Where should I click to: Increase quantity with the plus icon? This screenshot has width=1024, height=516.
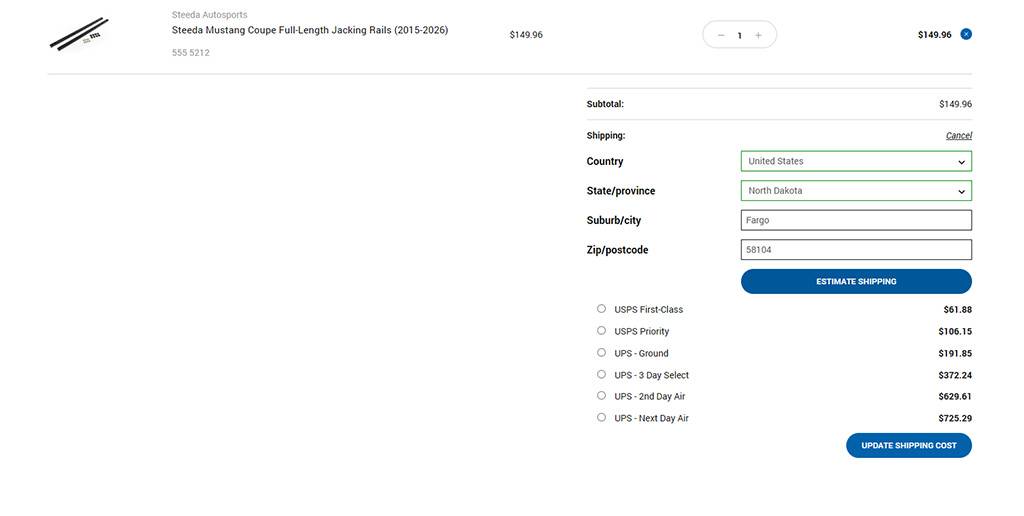point(758,35)
